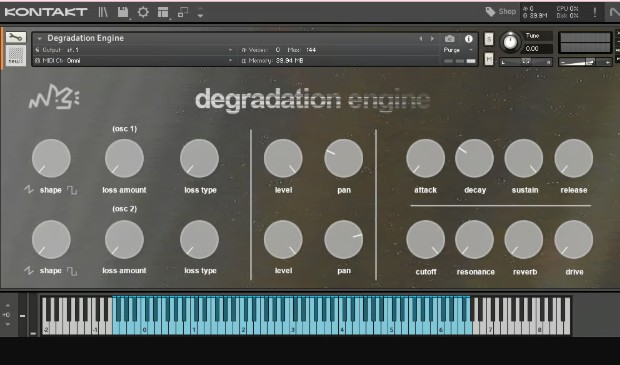The height and width of the screenshot is (365, 620).
Task: Click keyboard octave shift up arrow
Action: pos(8,305)
